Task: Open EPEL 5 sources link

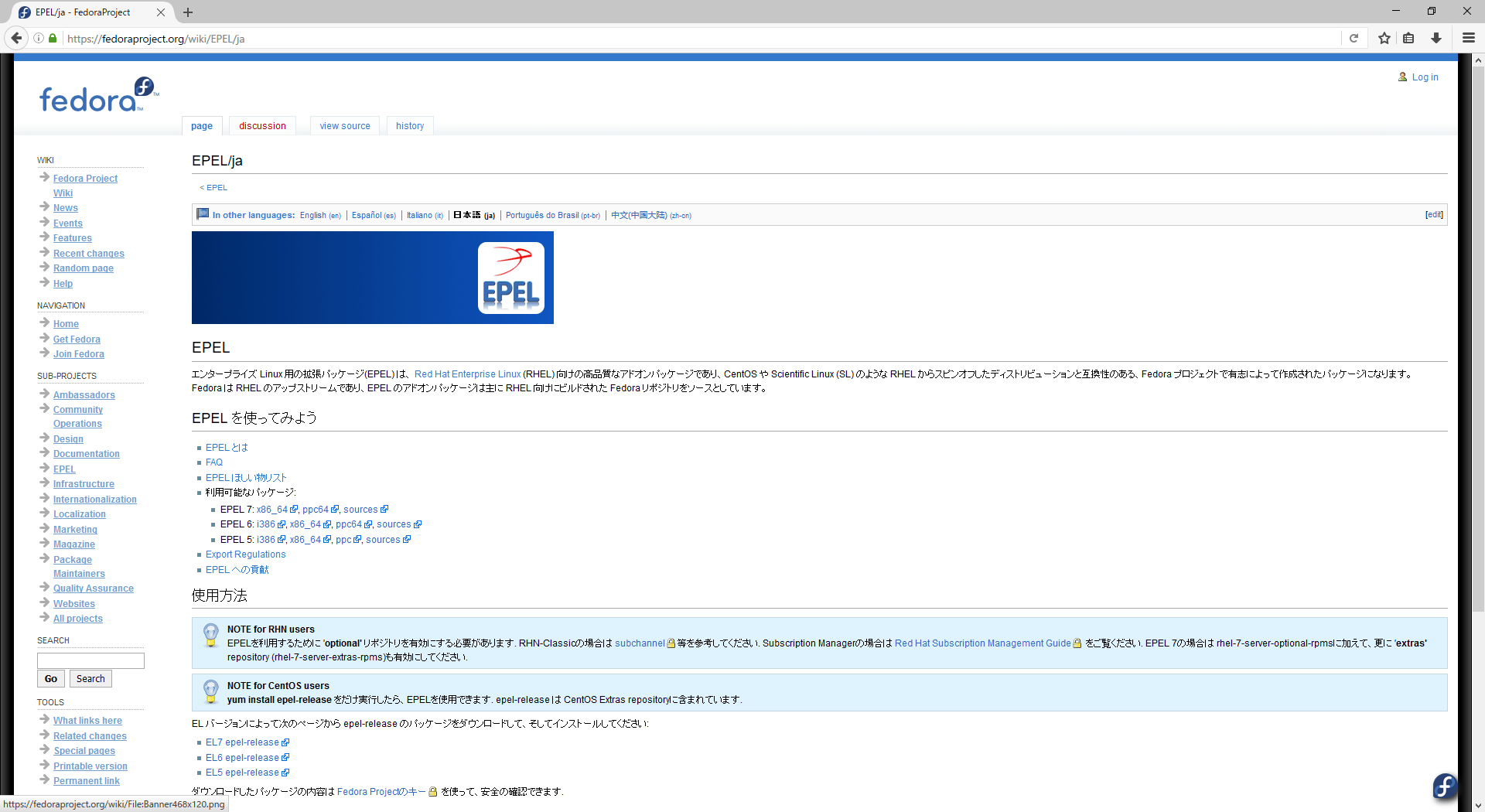Action: 383,540
